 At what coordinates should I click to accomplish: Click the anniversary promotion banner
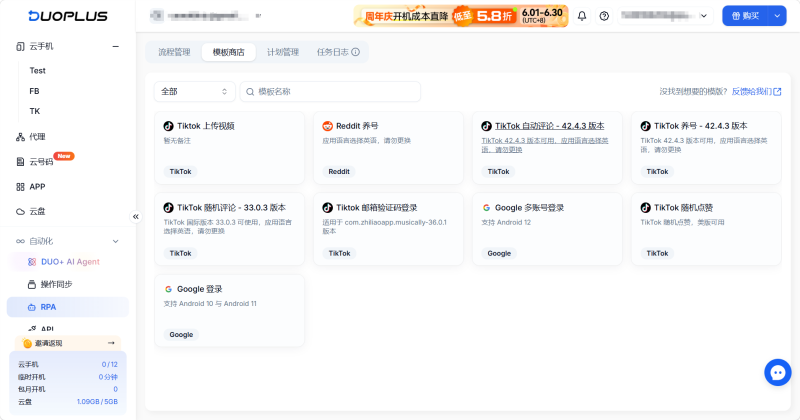tap(461, 16)
